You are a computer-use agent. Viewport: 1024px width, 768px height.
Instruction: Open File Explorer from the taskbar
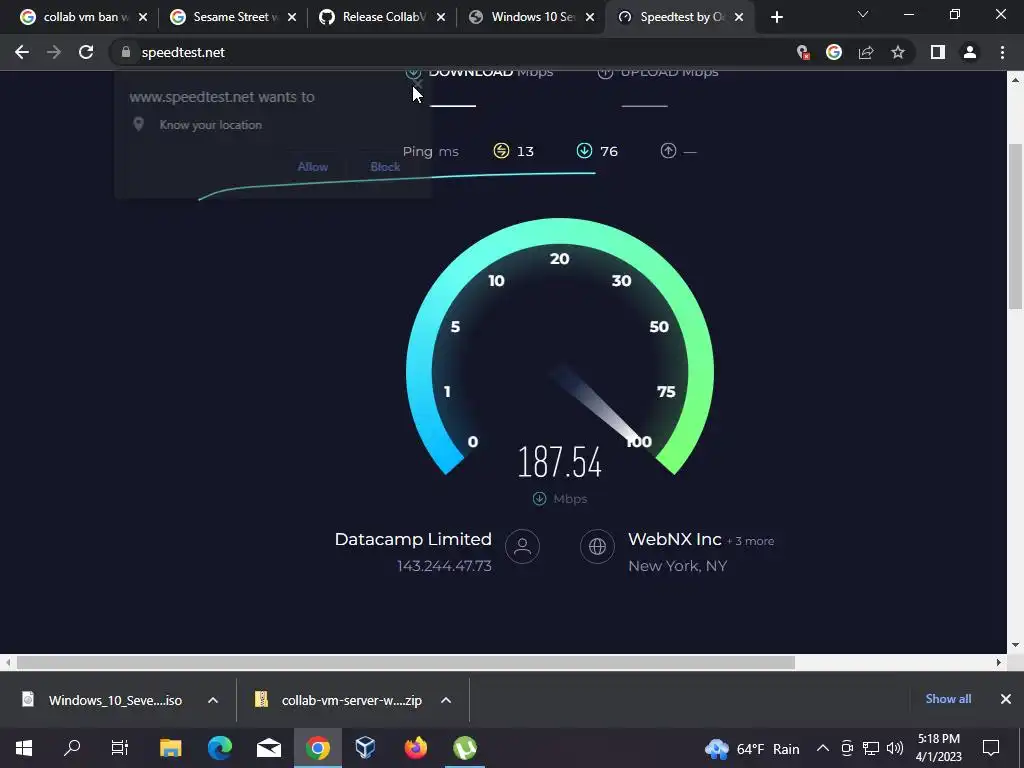tap(170, 748)
